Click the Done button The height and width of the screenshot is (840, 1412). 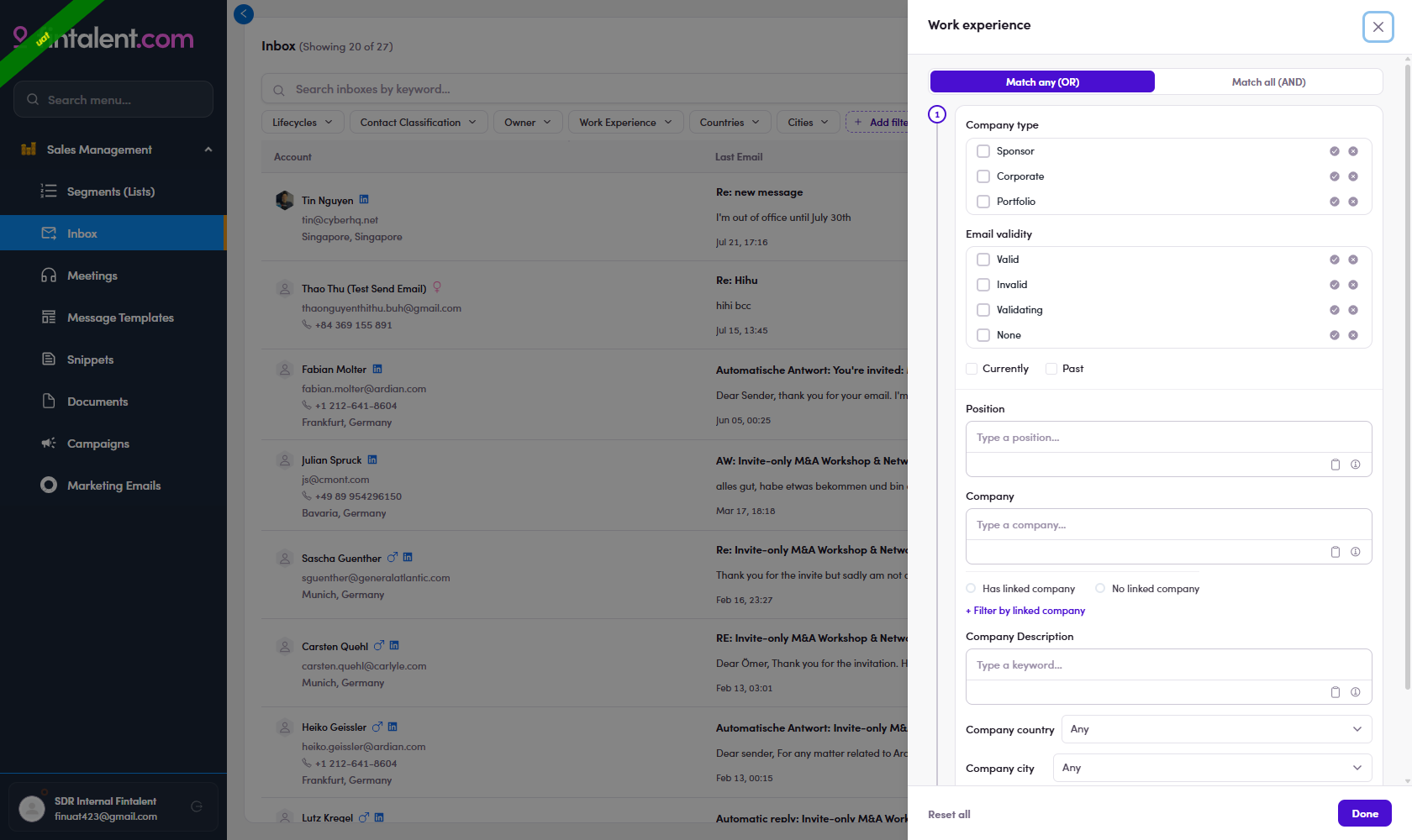(1365, 813)
